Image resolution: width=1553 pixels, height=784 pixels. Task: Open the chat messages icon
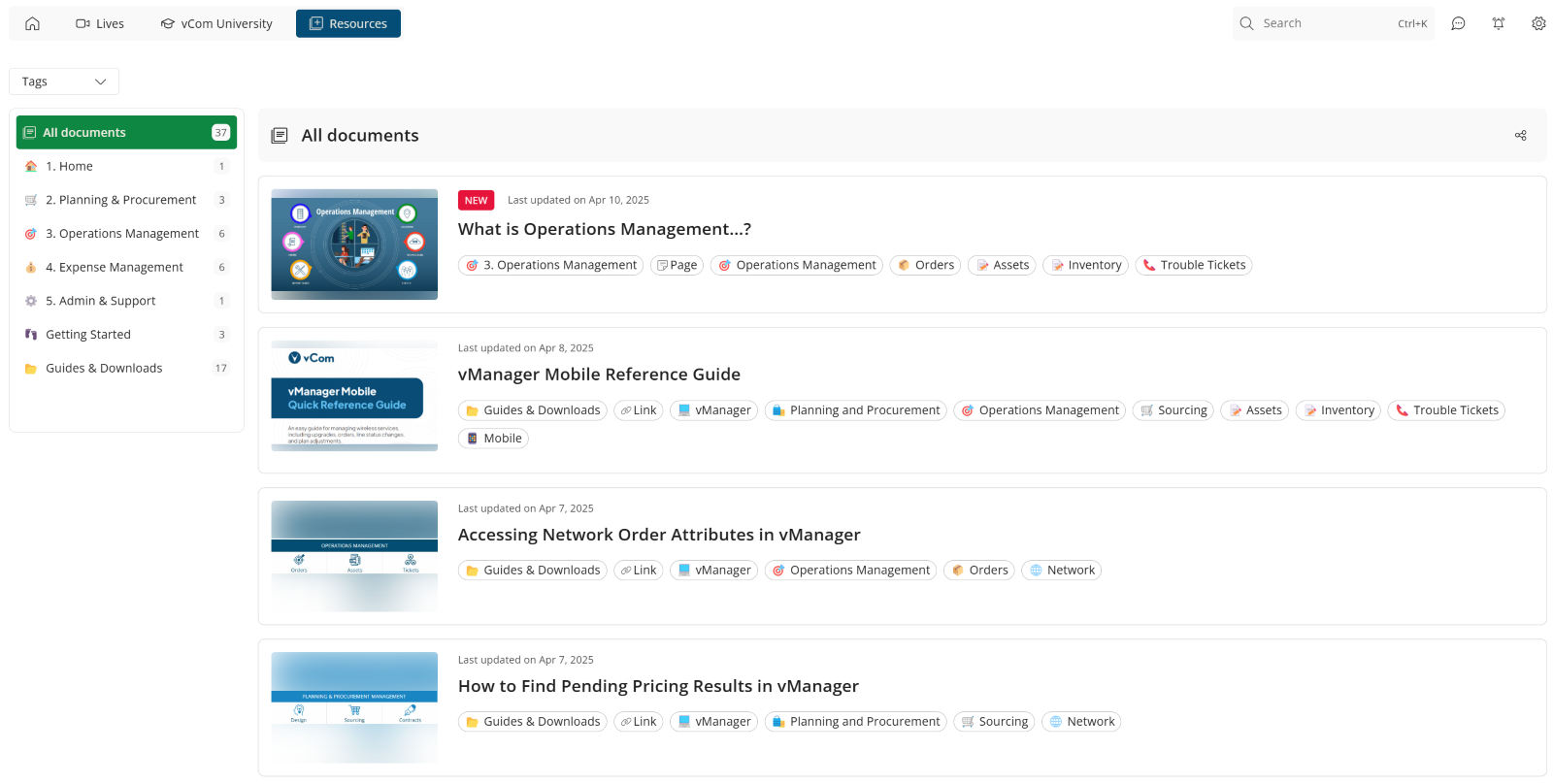[x=1458, y=23]
